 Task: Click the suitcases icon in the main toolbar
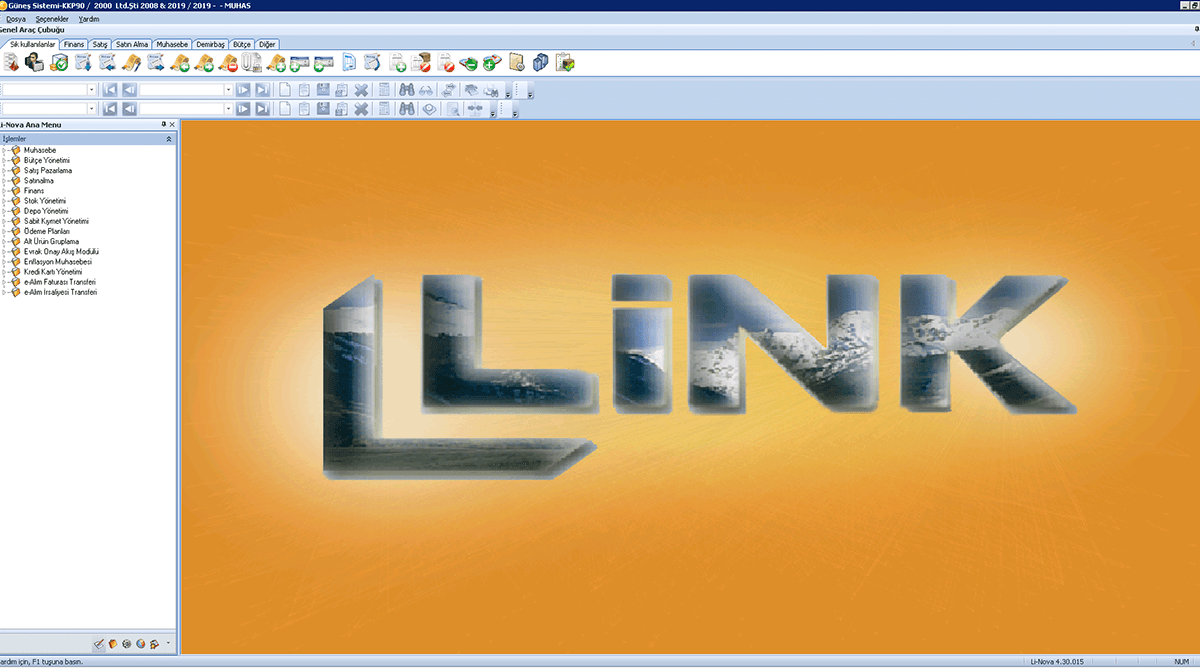click(541, 63)
